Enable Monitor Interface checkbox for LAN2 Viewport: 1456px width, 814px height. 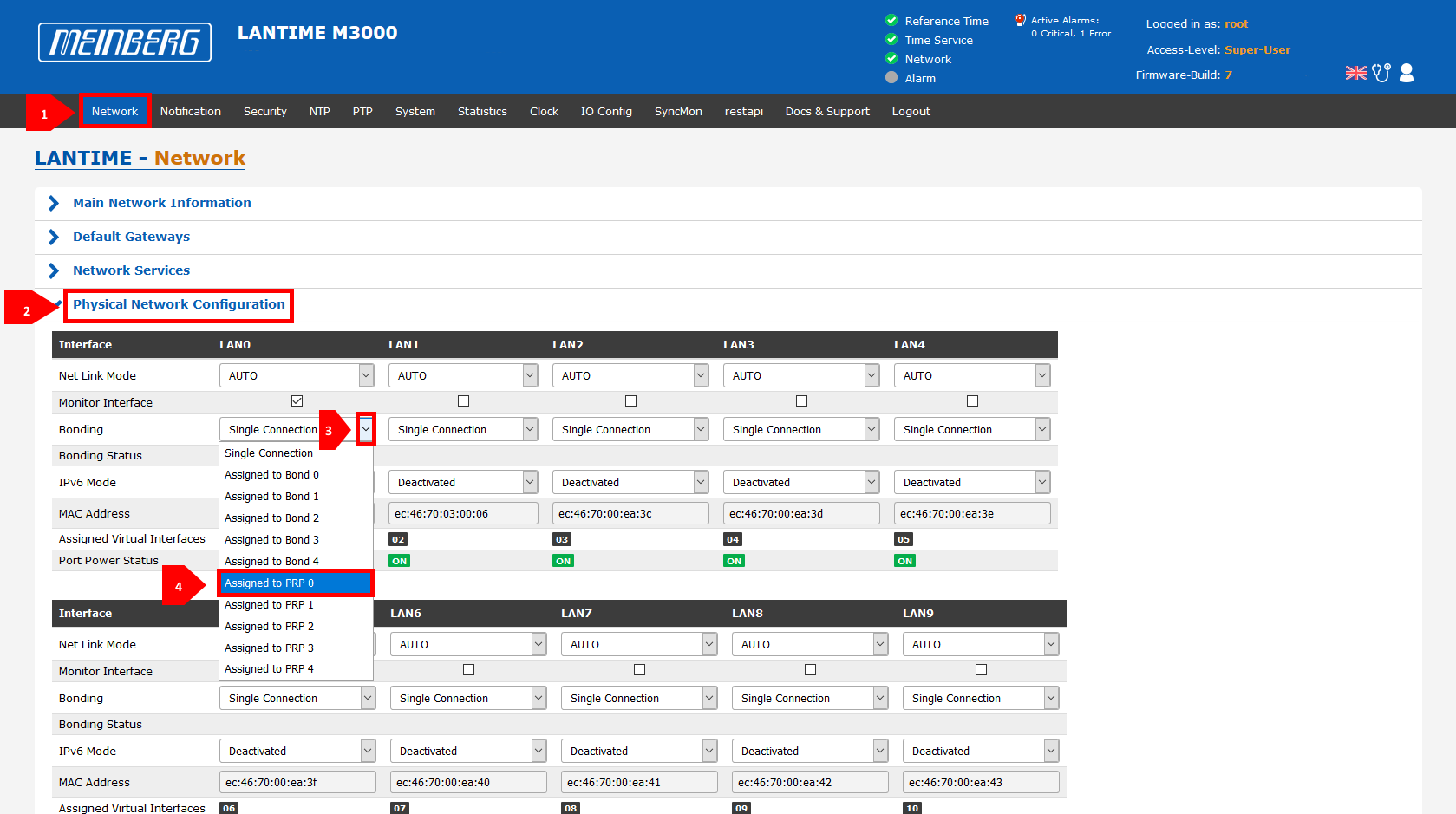pyautogui.click(x=630, y=401)
